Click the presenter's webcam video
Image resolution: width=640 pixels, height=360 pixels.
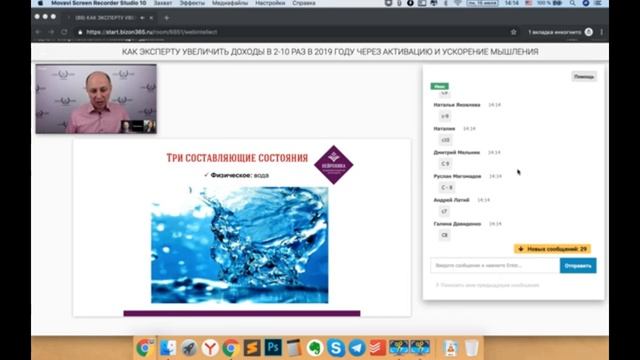96,99
